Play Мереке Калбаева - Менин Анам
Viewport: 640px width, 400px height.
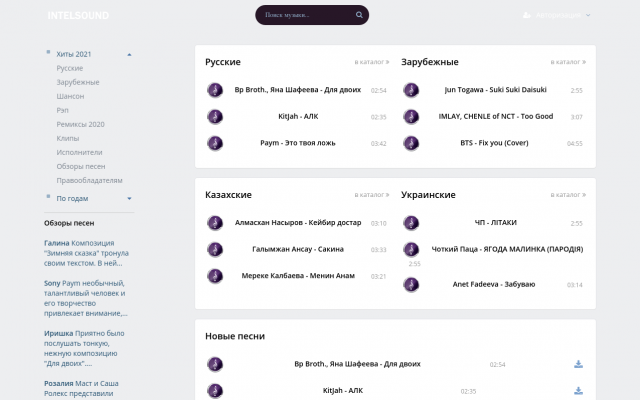pos(215,276)
